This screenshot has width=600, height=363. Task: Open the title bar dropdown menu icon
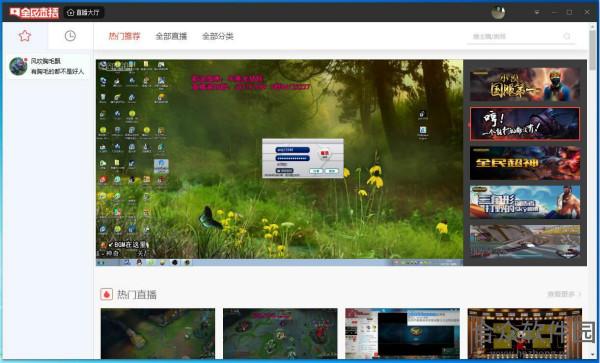pyautogui.click(x=537, y=12)
